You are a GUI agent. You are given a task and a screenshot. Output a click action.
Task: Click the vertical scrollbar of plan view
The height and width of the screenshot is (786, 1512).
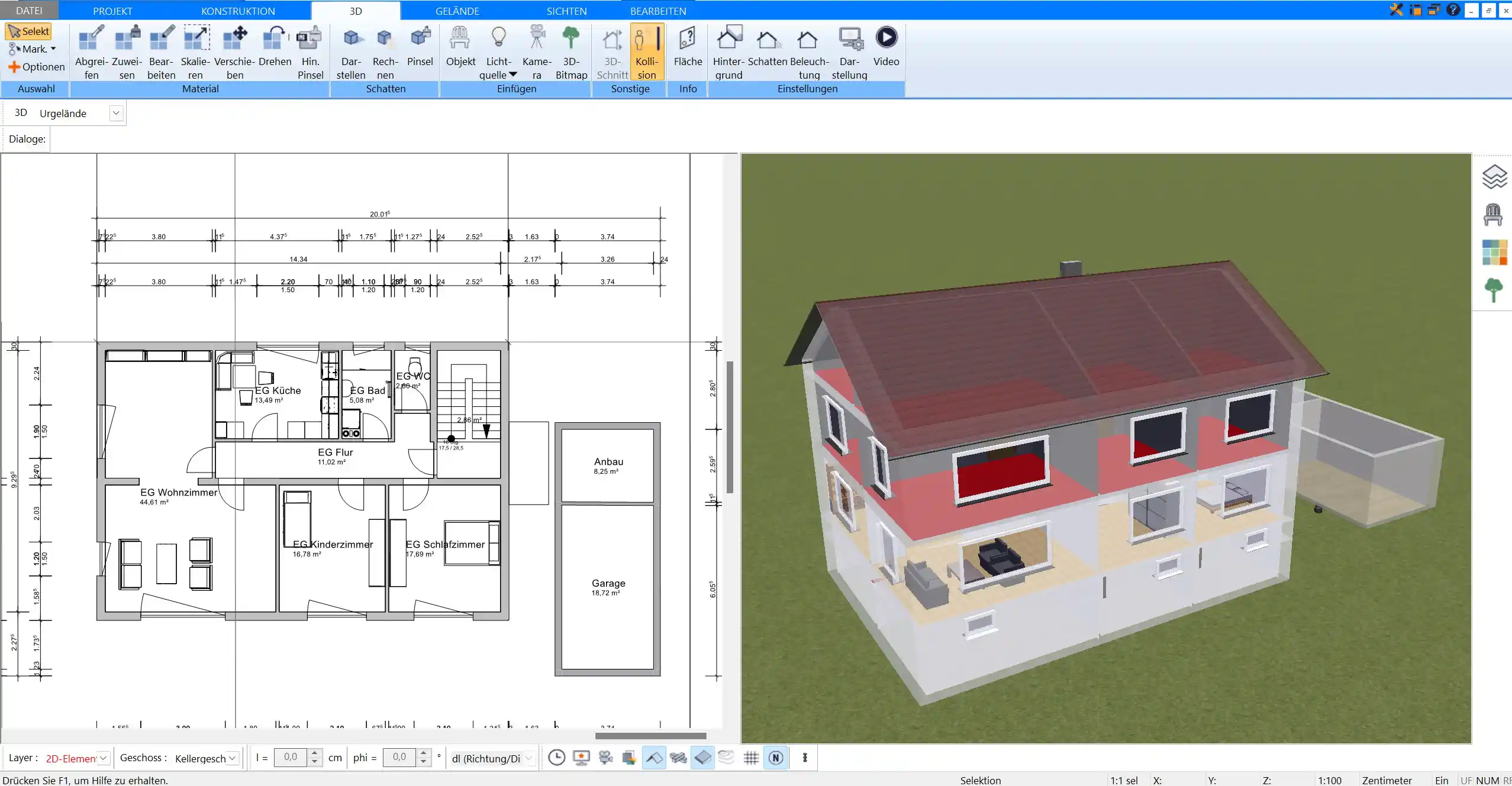click(730, 426)
